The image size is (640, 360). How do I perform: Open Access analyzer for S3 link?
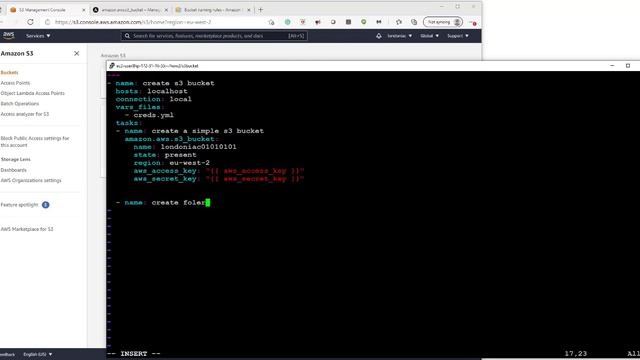pyautogui.click(x=24, y=114)
